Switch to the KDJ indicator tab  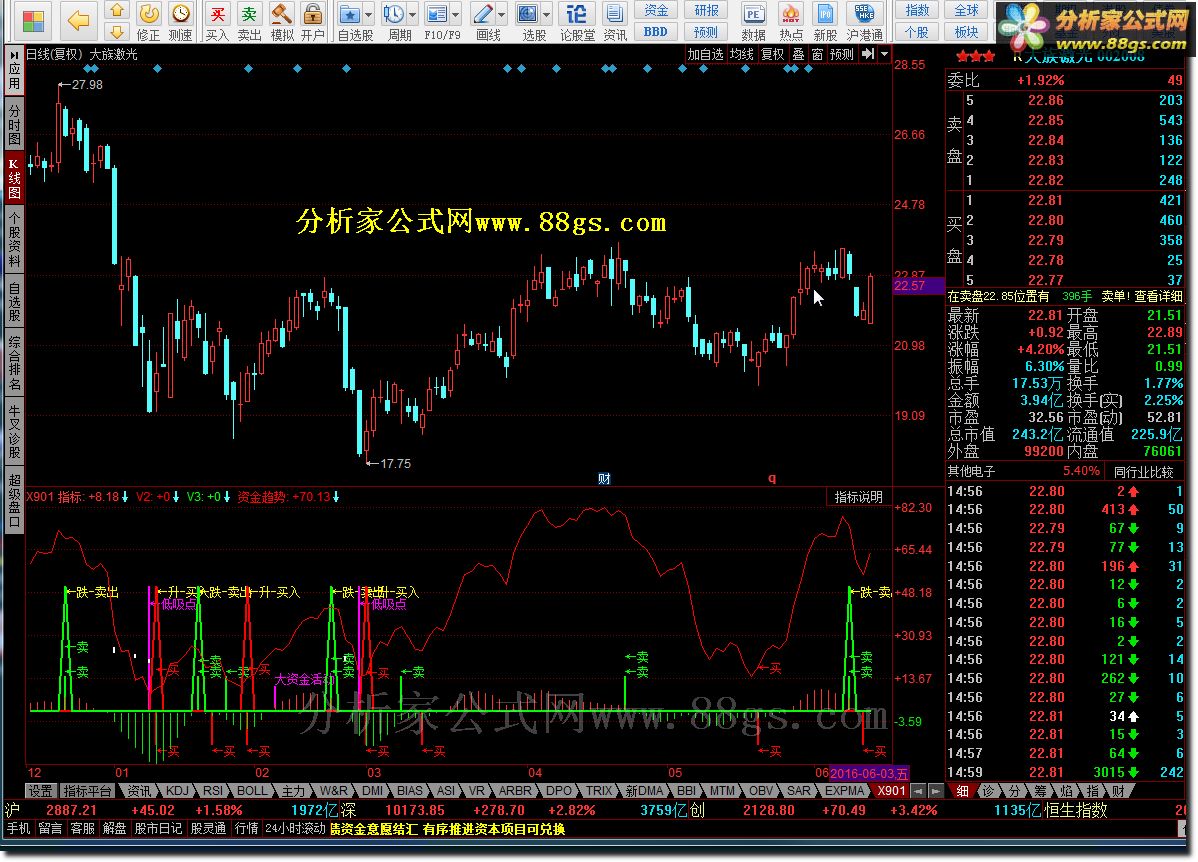176,791
